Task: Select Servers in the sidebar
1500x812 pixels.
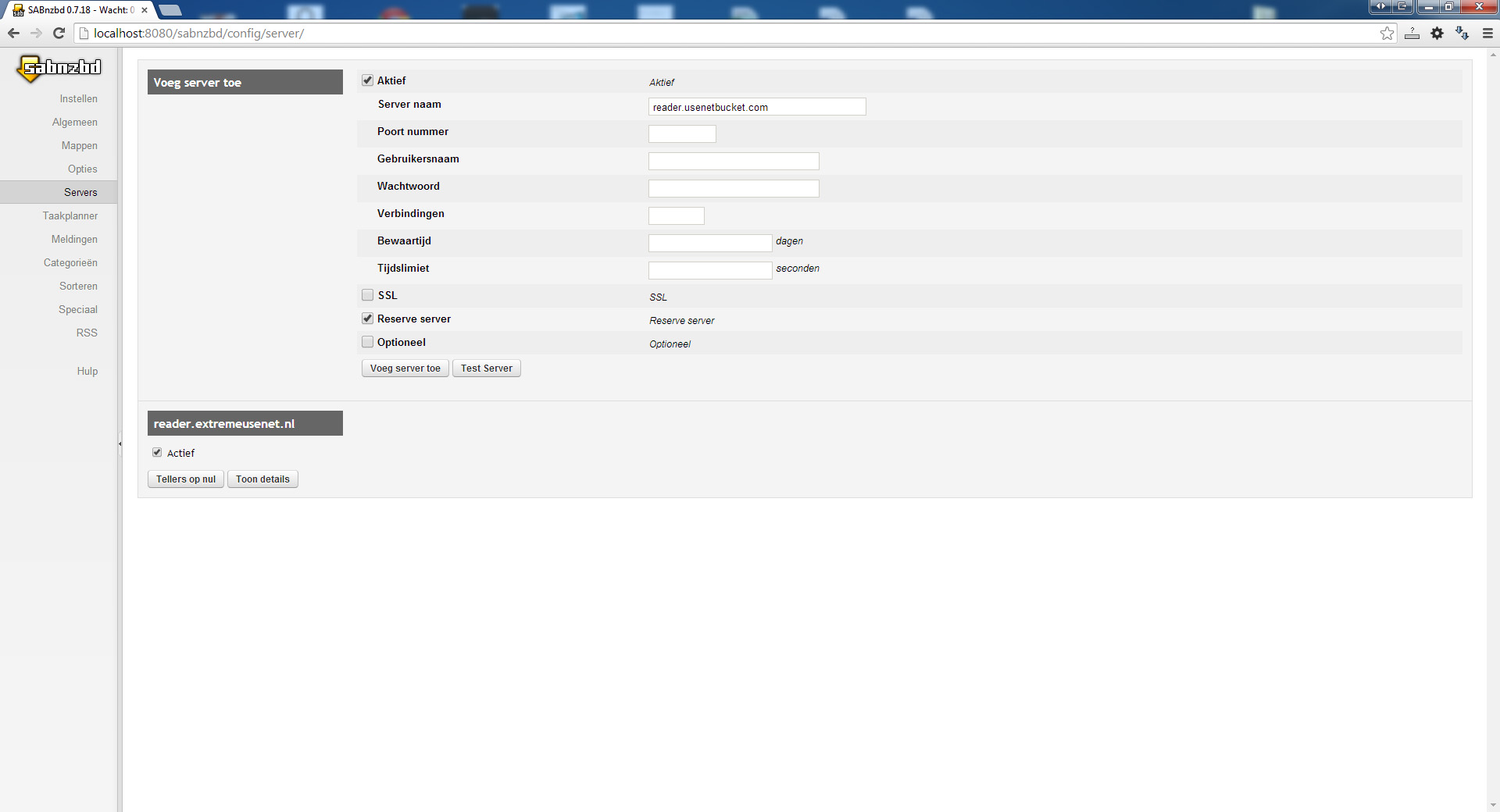Action: pyautogui.click(x=59, y=192)
